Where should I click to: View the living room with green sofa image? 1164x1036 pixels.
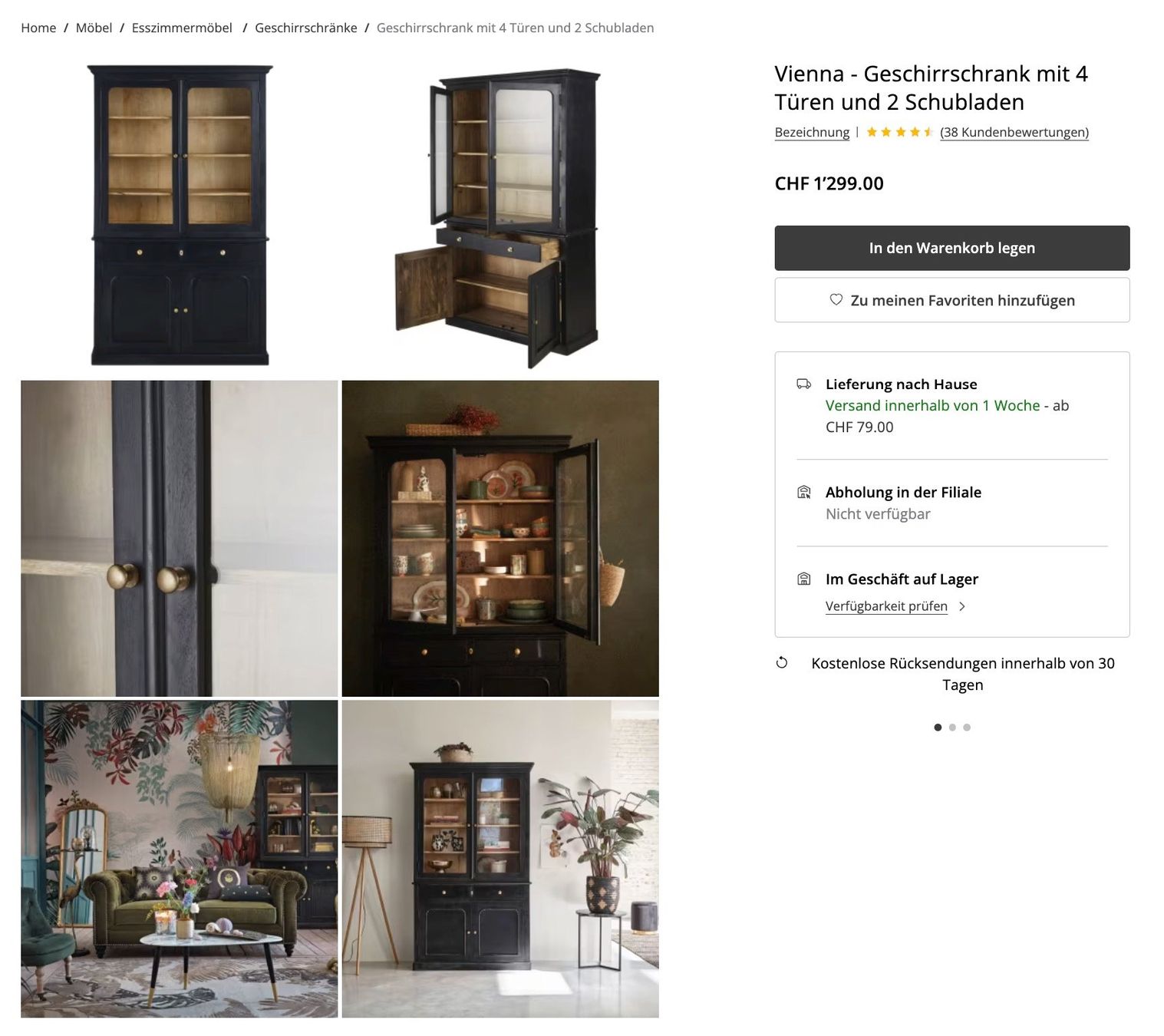[x=180, y=859]
